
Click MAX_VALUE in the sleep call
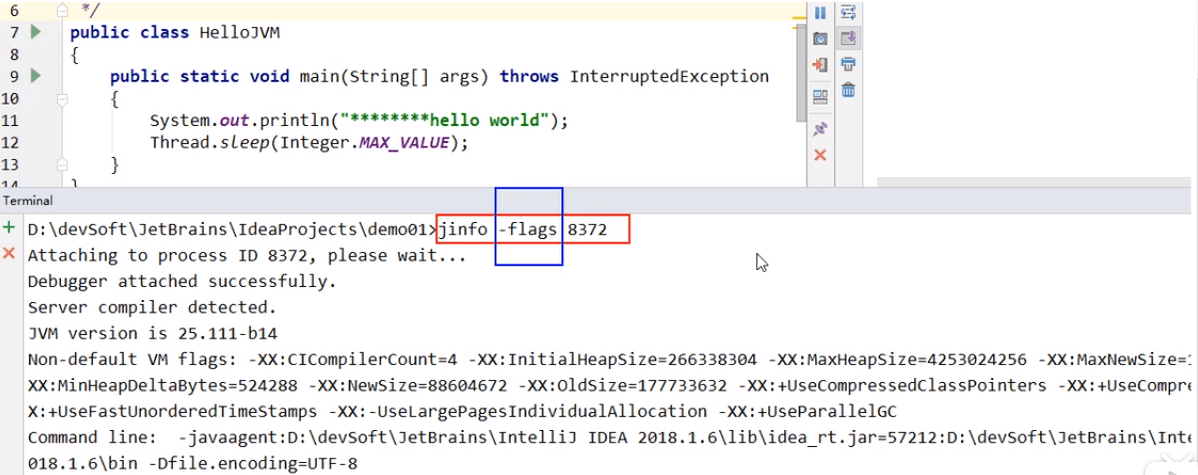pyautogui.click(x=404, y=143)
